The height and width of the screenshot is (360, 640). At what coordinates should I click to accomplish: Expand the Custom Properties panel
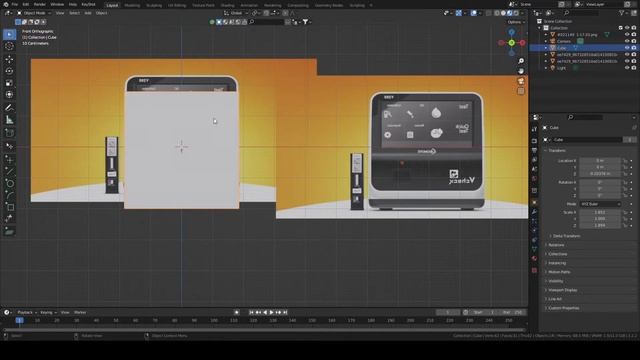coord(563,308)
